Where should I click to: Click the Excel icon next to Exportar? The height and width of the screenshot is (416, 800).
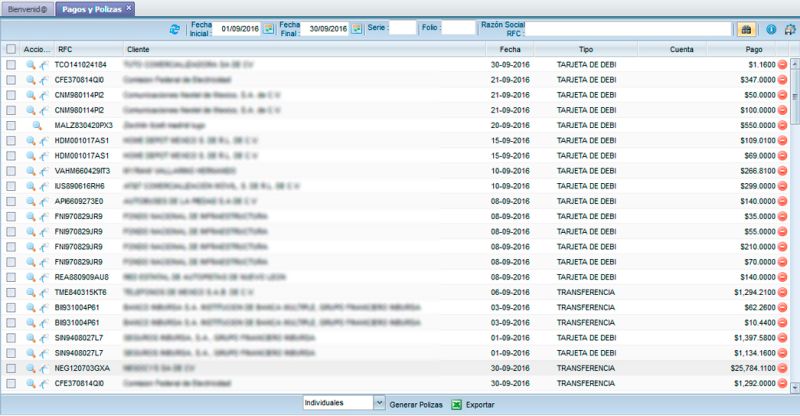coord(456,404)
